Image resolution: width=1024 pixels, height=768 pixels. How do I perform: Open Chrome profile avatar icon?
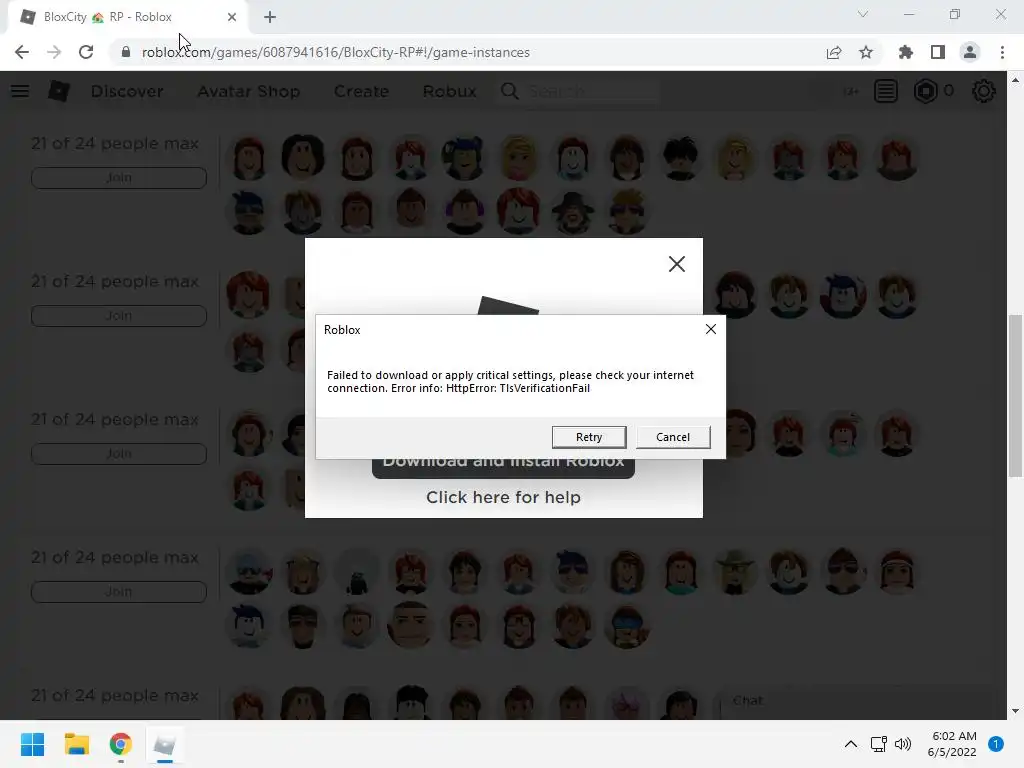[x=970, y=52]
